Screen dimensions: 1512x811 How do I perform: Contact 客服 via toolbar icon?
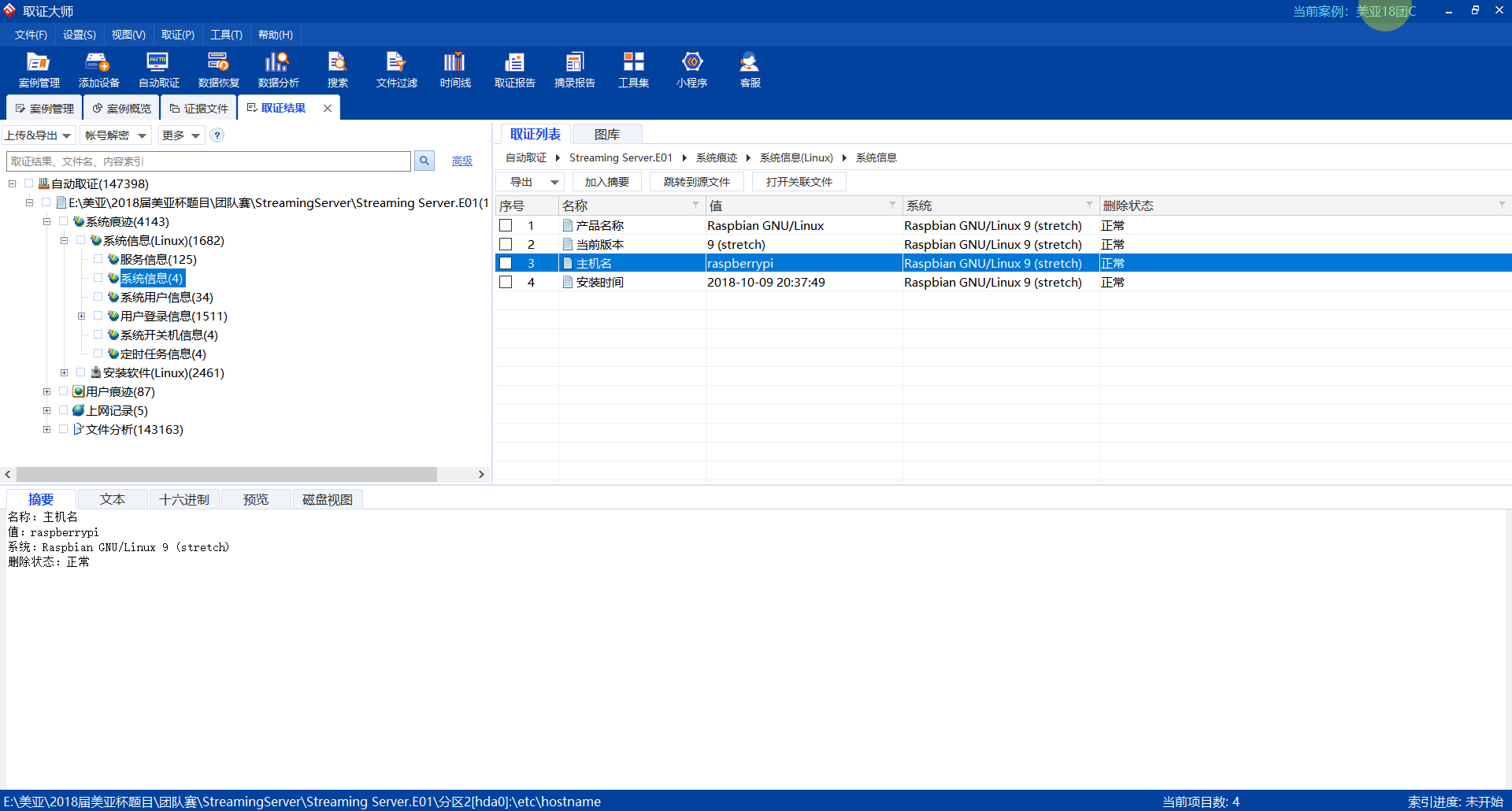[x=750, y=69]
